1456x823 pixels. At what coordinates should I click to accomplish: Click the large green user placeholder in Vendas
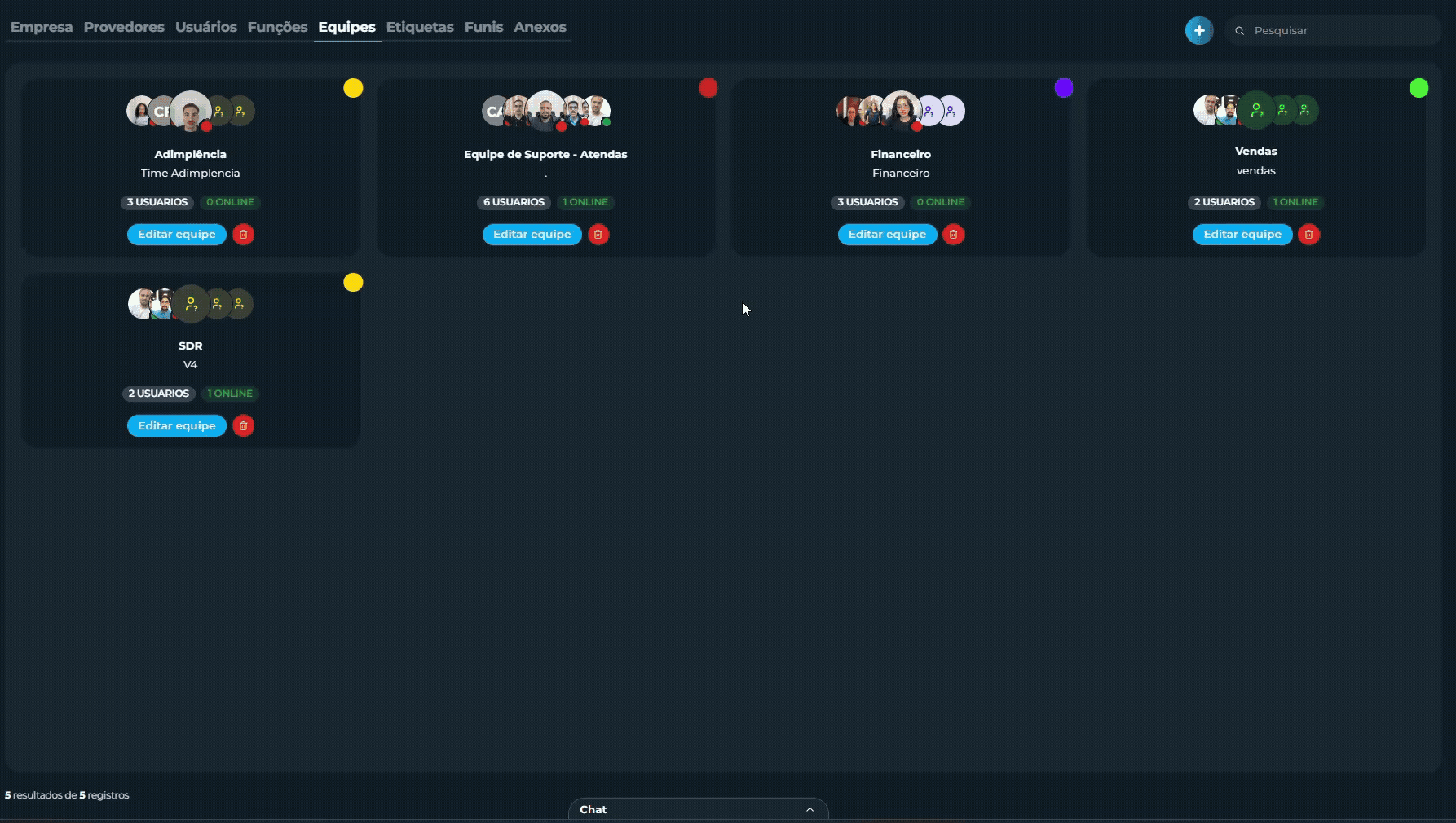coord(1256,110)
